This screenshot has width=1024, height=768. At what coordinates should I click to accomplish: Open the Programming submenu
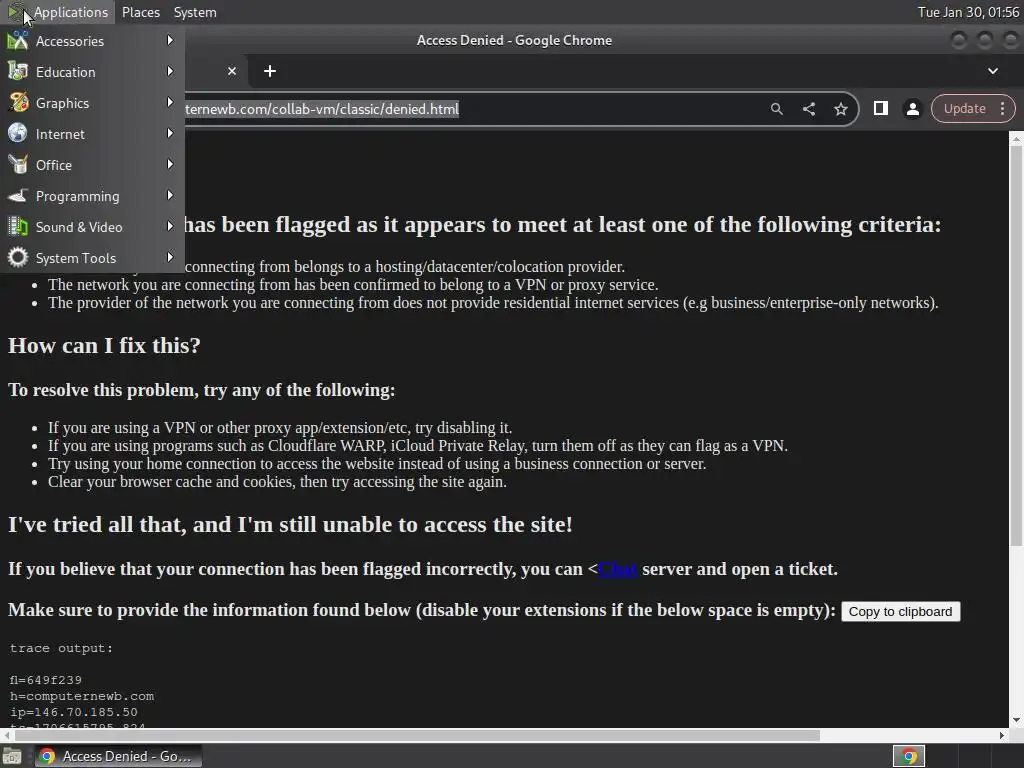92,196
